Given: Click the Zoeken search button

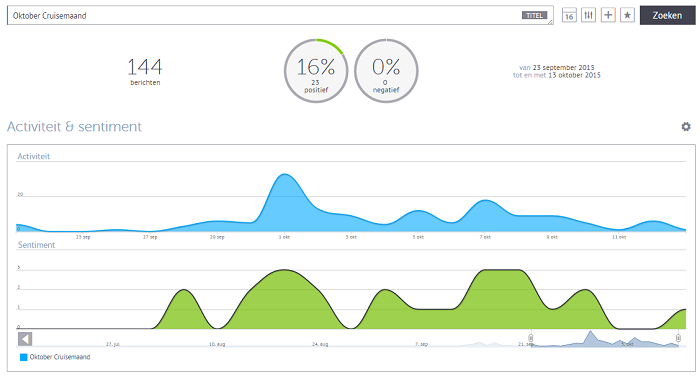Looking at the screenshot, I should click(x=667, y=15).
